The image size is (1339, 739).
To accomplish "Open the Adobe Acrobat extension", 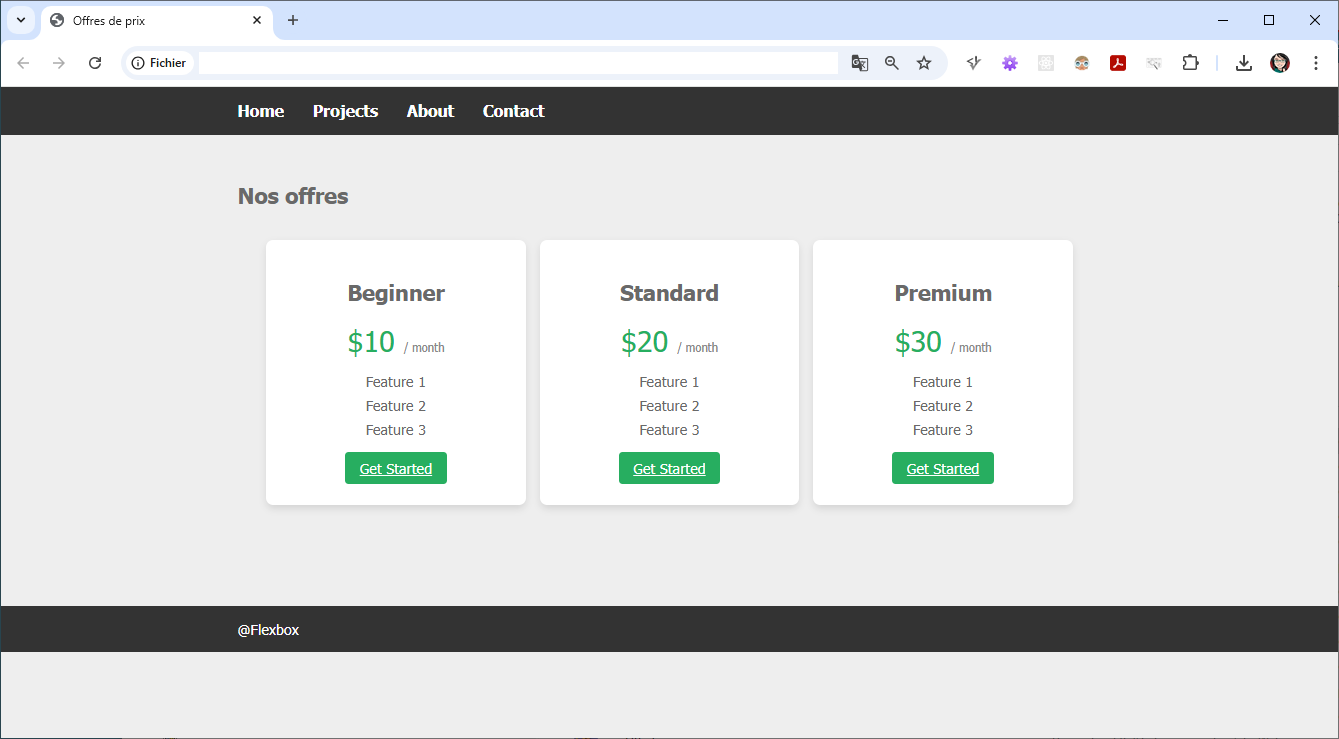I will [x=1118, y=63].
